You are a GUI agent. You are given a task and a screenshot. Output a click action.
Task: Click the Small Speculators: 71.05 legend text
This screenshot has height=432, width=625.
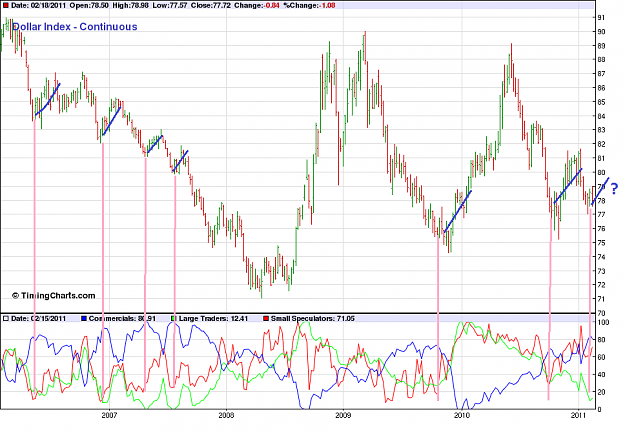(312, 318)
